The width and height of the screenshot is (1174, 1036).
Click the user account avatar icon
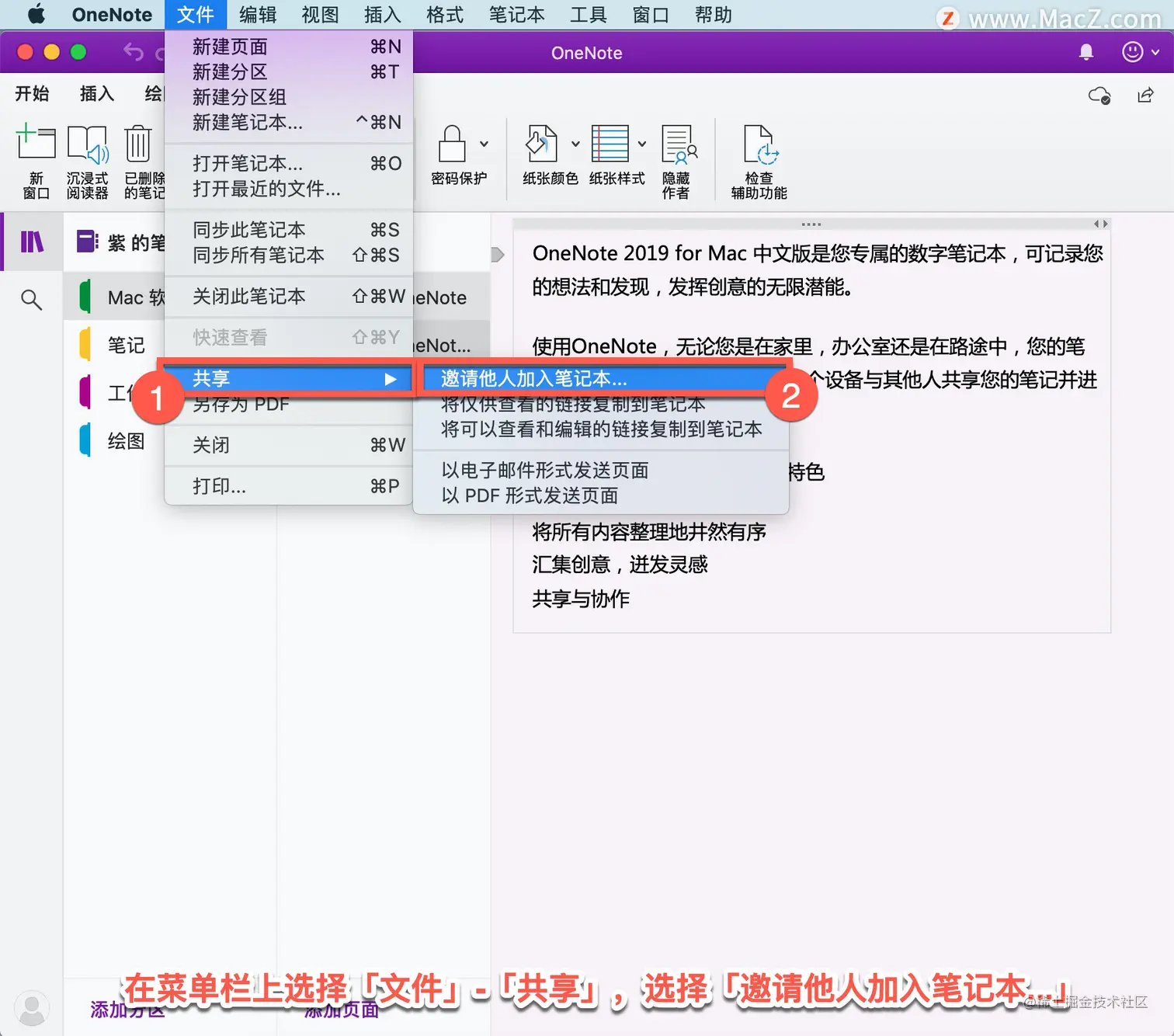coord(32,1009)
